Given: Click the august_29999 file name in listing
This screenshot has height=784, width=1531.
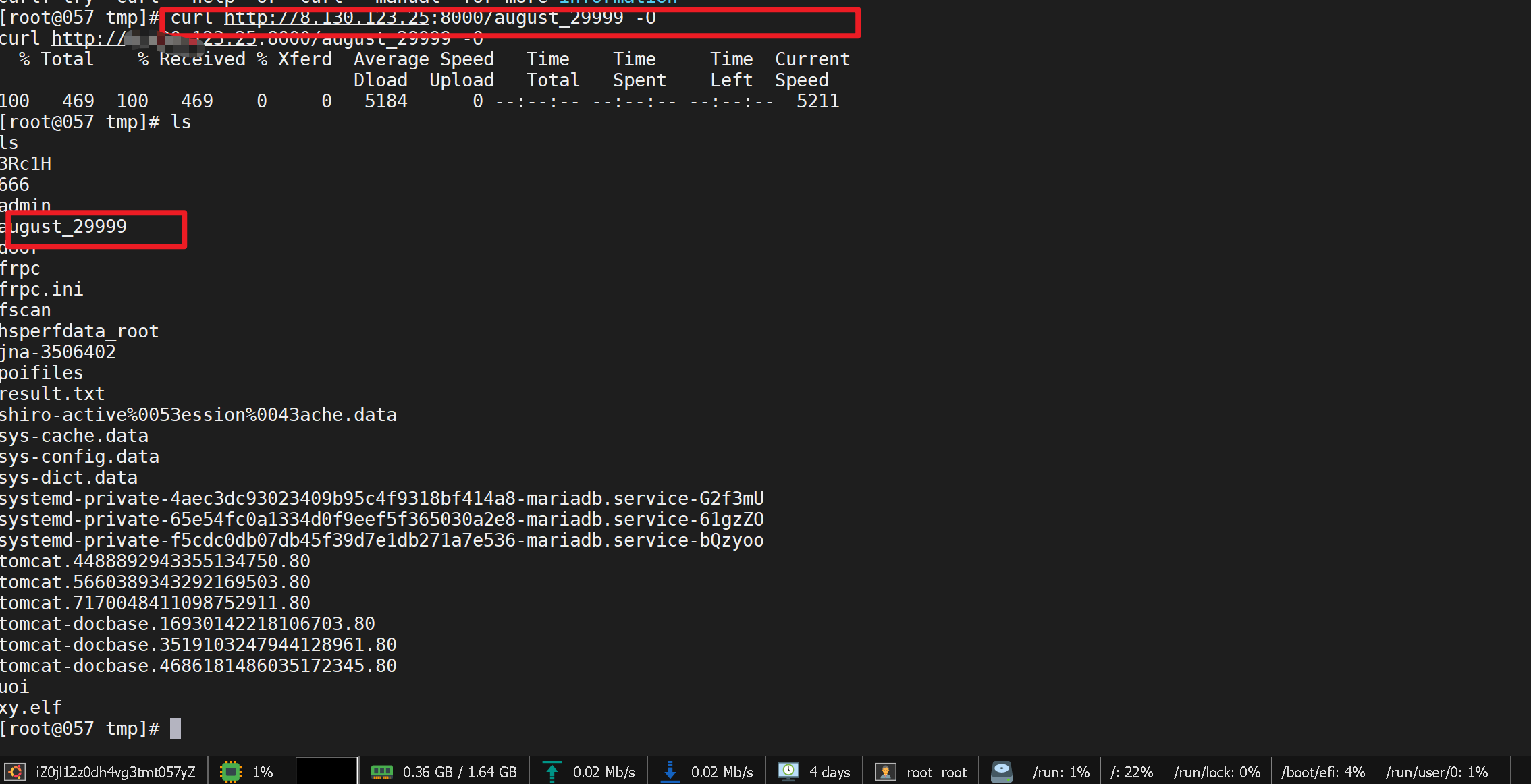Looking at the screenshot, I should click(64, 227).
